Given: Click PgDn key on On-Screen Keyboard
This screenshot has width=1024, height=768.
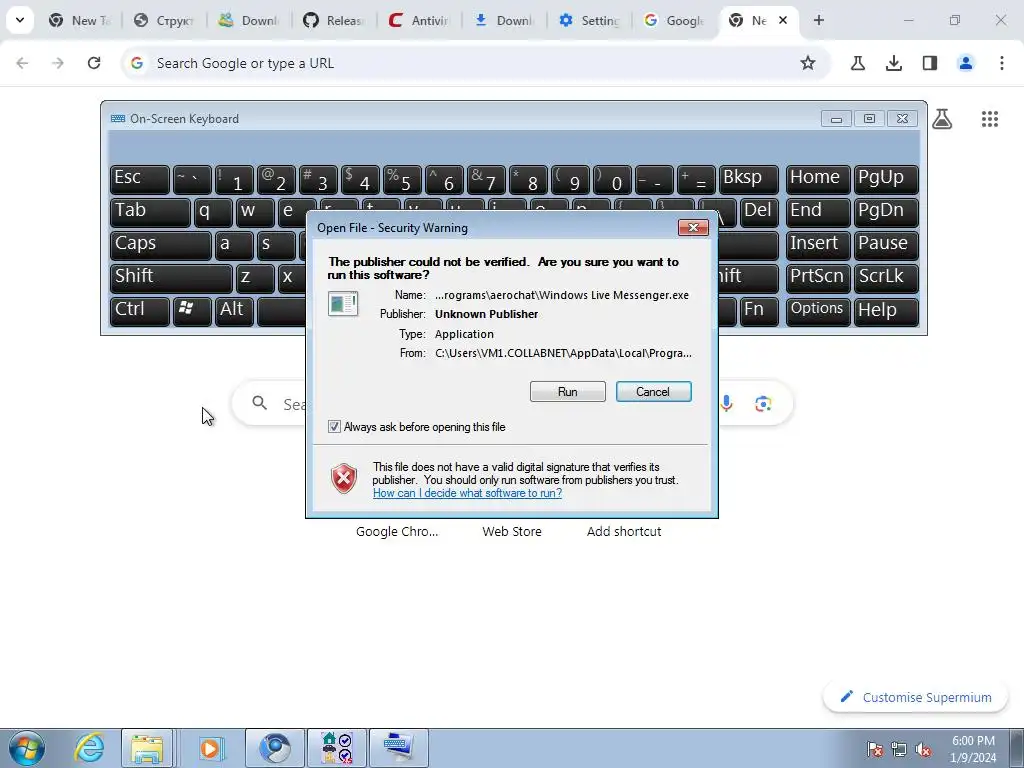Looking at the screenshot, I should pyautogui.click(x=886, y=212).
